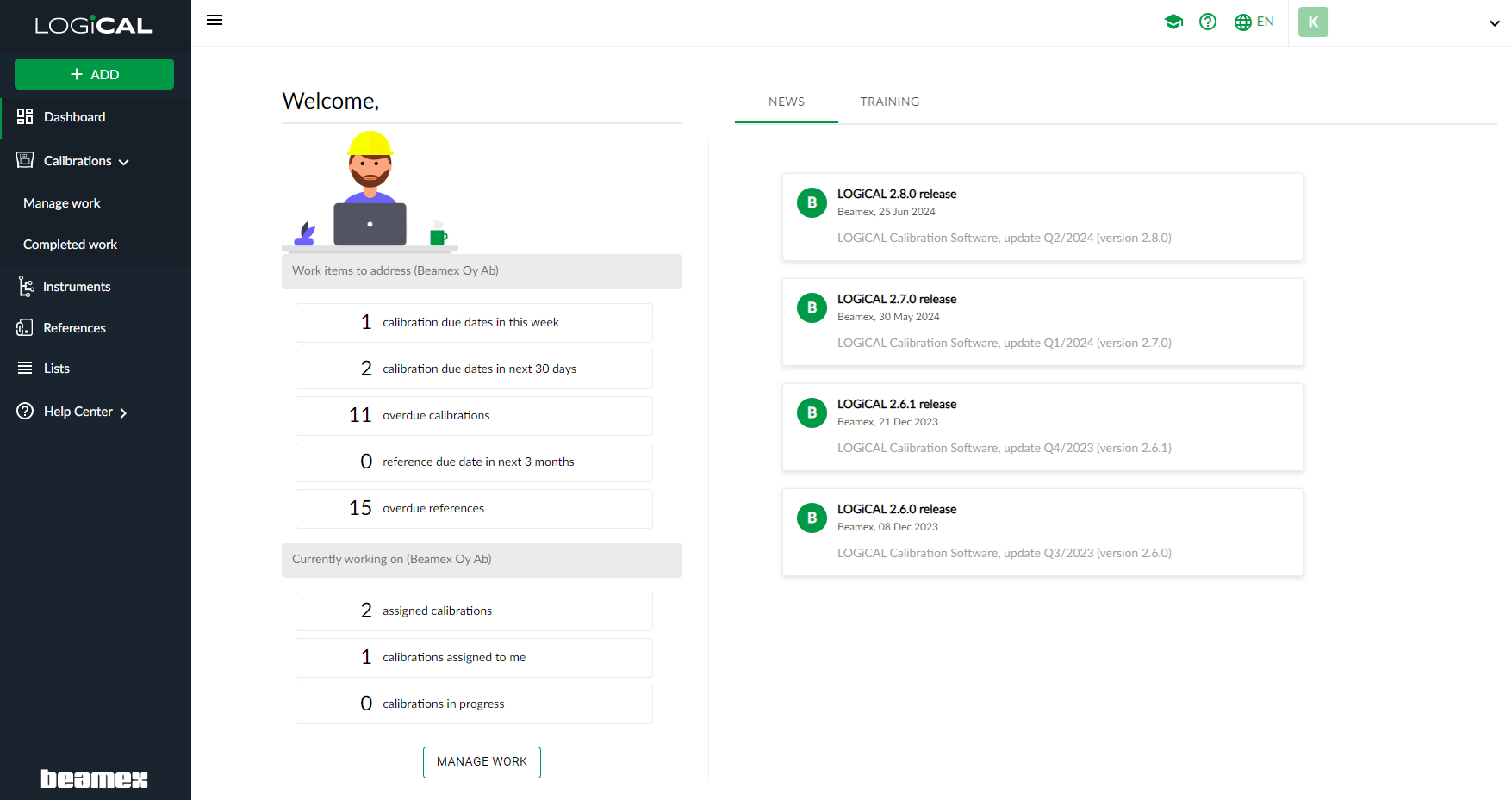Viewport: 1512px width, 800px height.
Task: Open the graduation cap training icon
Action: click(x=1173, y=22)
